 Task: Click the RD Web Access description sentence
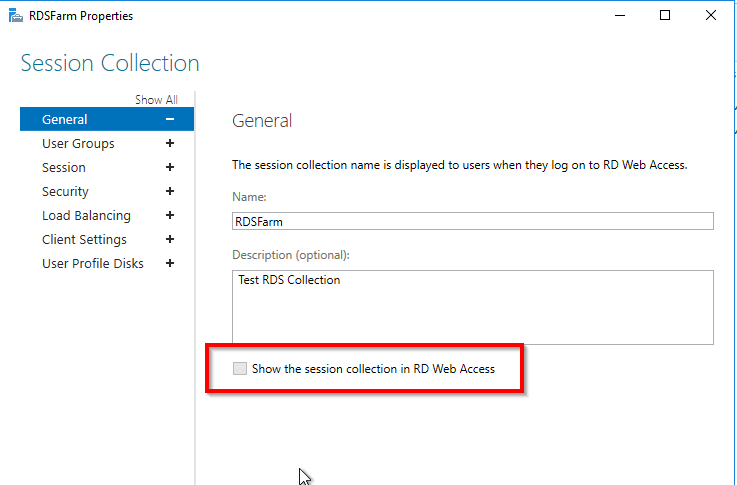point(460,165)
